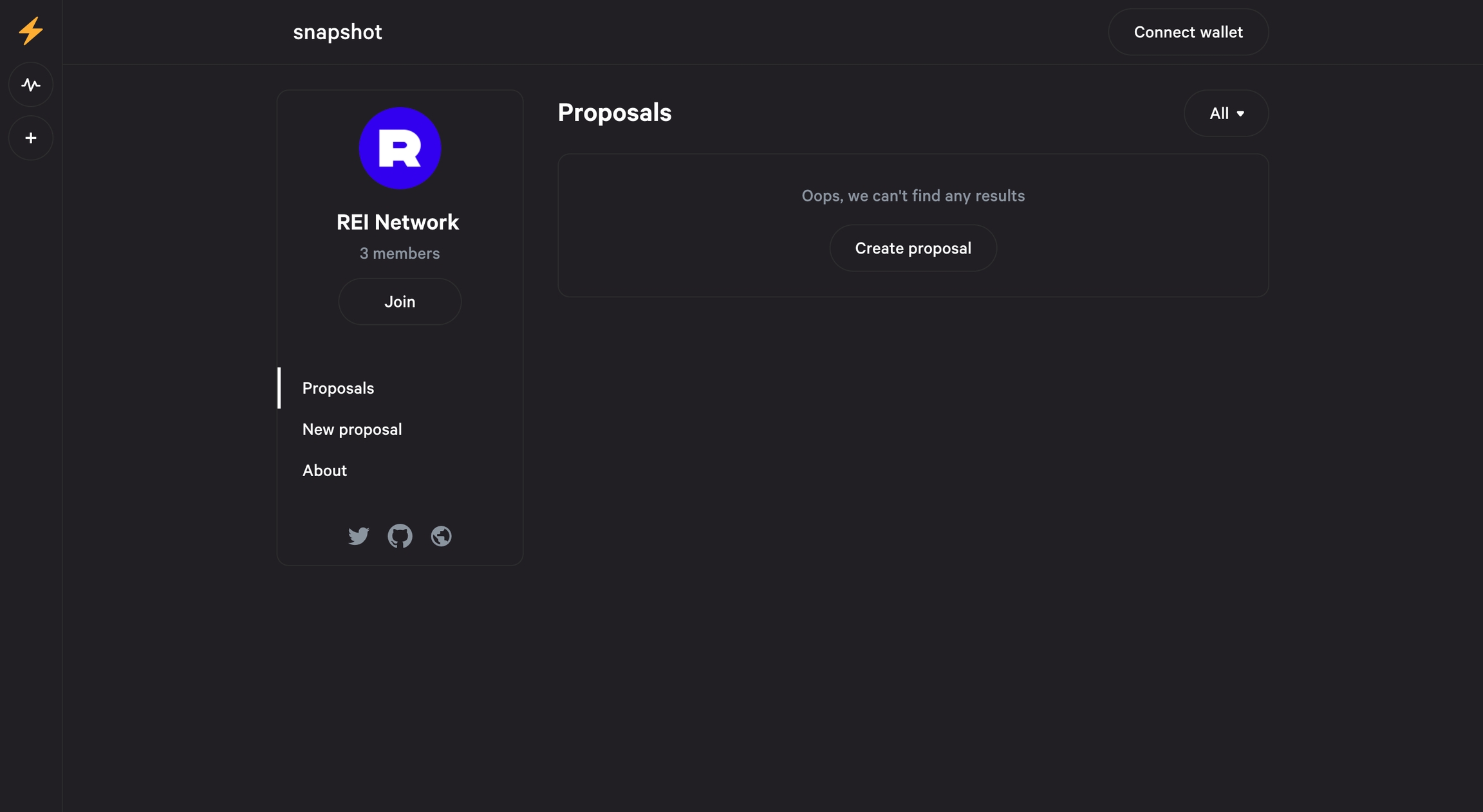Open REI Network's Twitter profile icon
The height and width of the screenshot is (812, 1483).
[x=359, y=535]
